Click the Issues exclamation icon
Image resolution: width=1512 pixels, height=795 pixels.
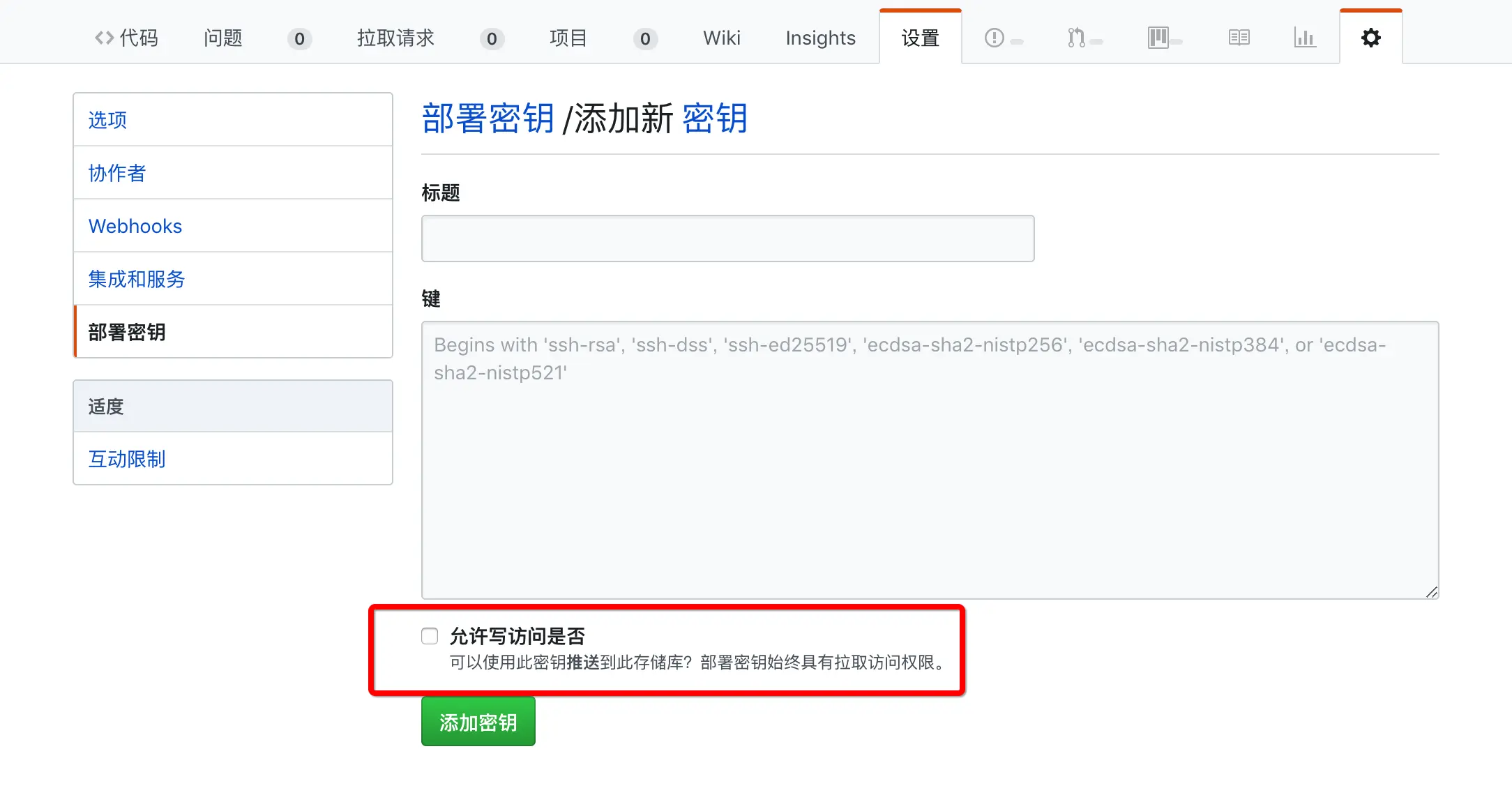(995, 38)
